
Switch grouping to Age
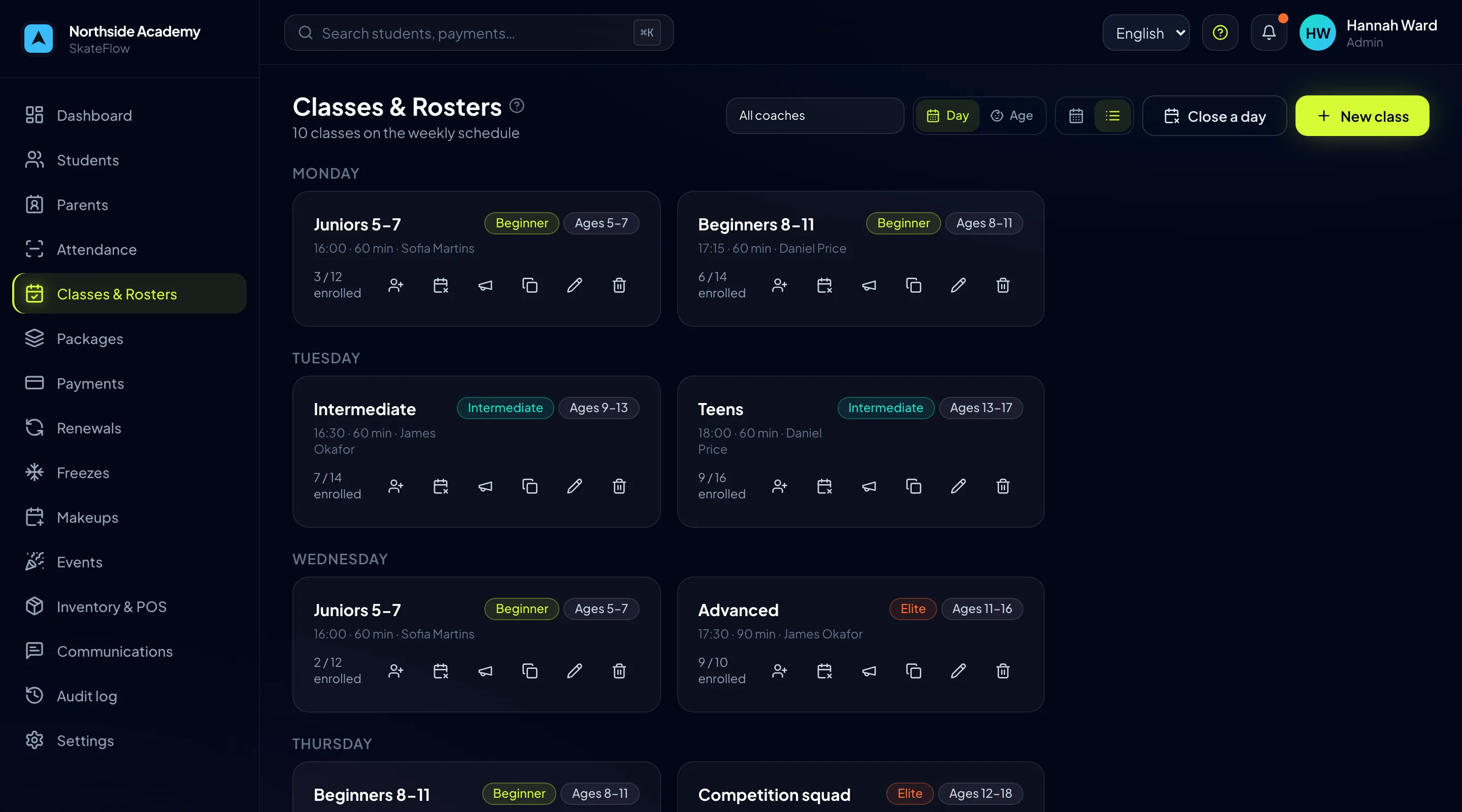pos(1012,116)
